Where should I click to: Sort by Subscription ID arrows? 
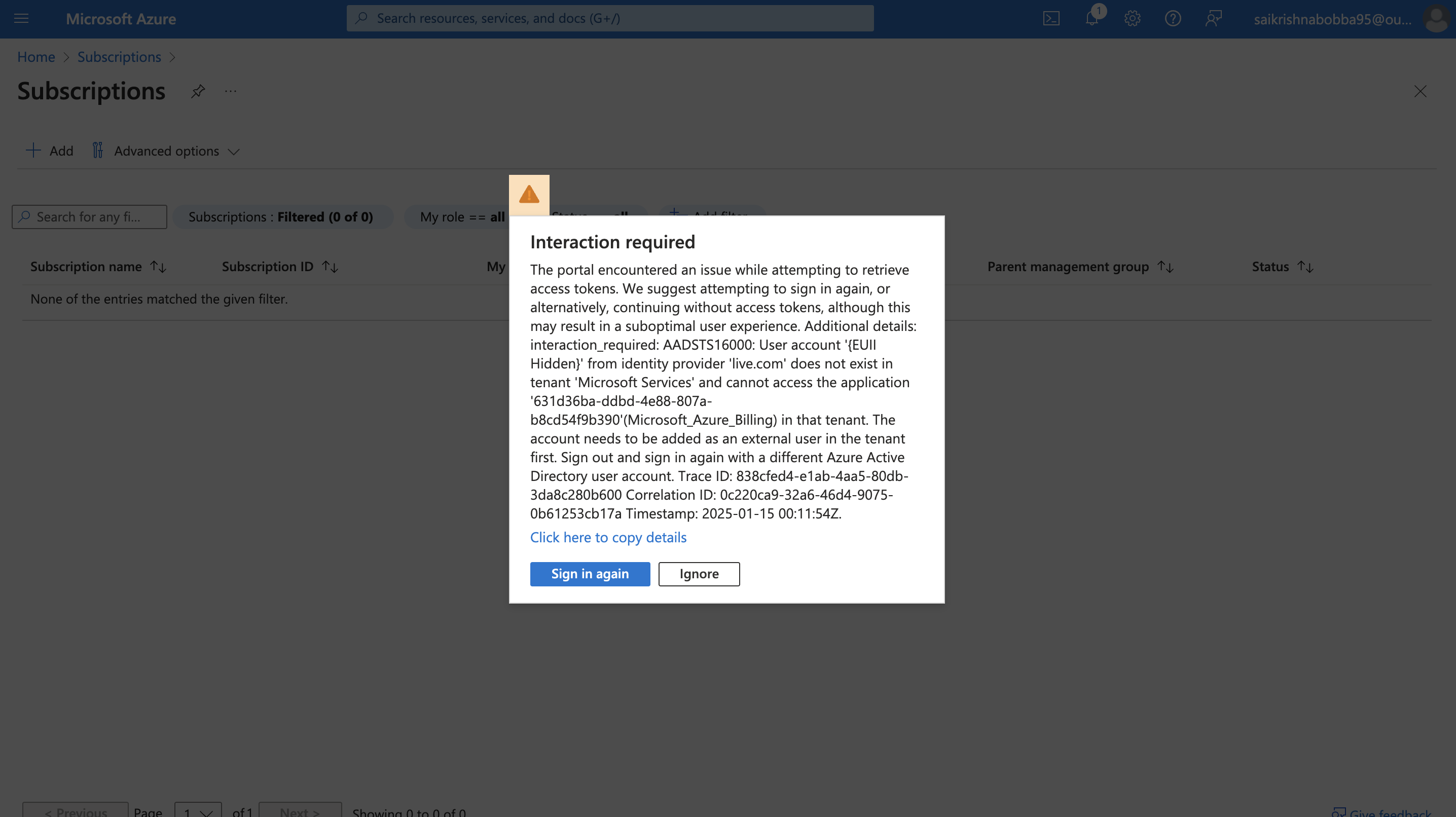pos(330,267)
